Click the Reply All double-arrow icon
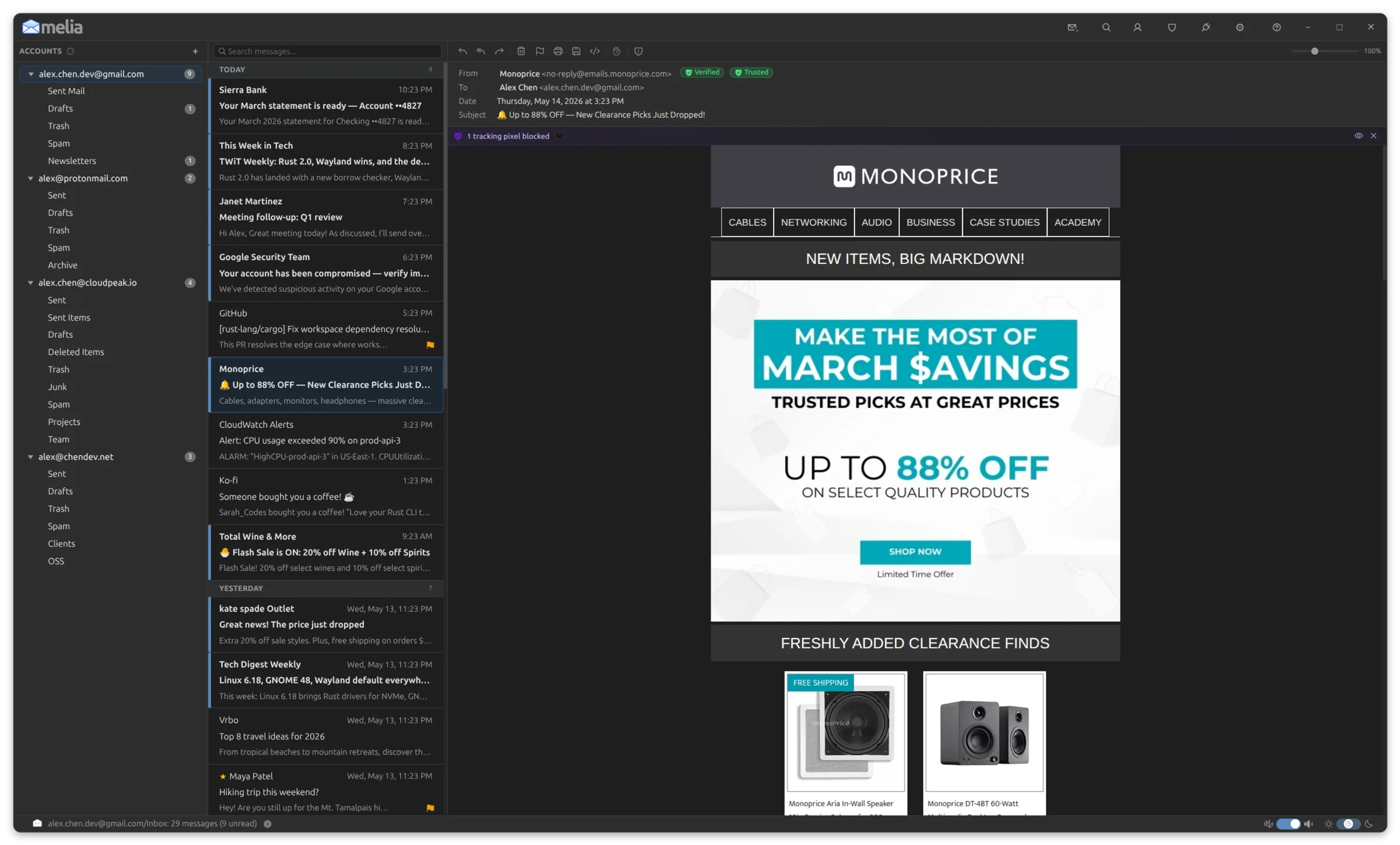1400x845 pixels. [x=481, y=51]
